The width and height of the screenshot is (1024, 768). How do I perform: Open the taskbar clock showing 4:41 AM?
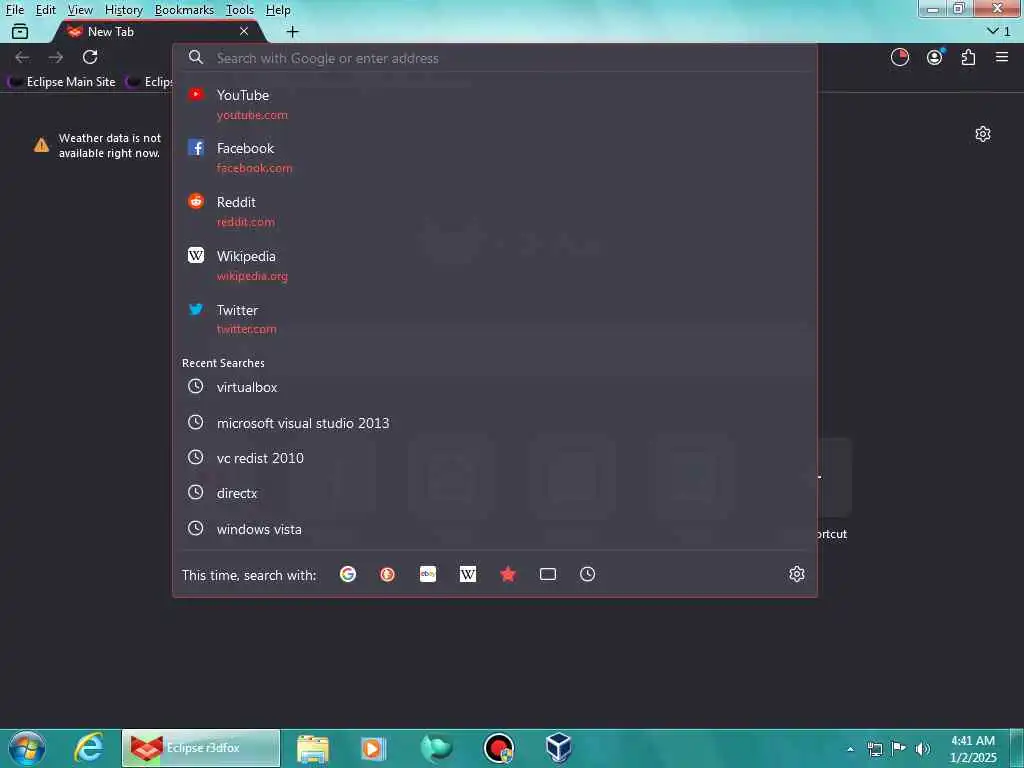click(x=973, y=749)
